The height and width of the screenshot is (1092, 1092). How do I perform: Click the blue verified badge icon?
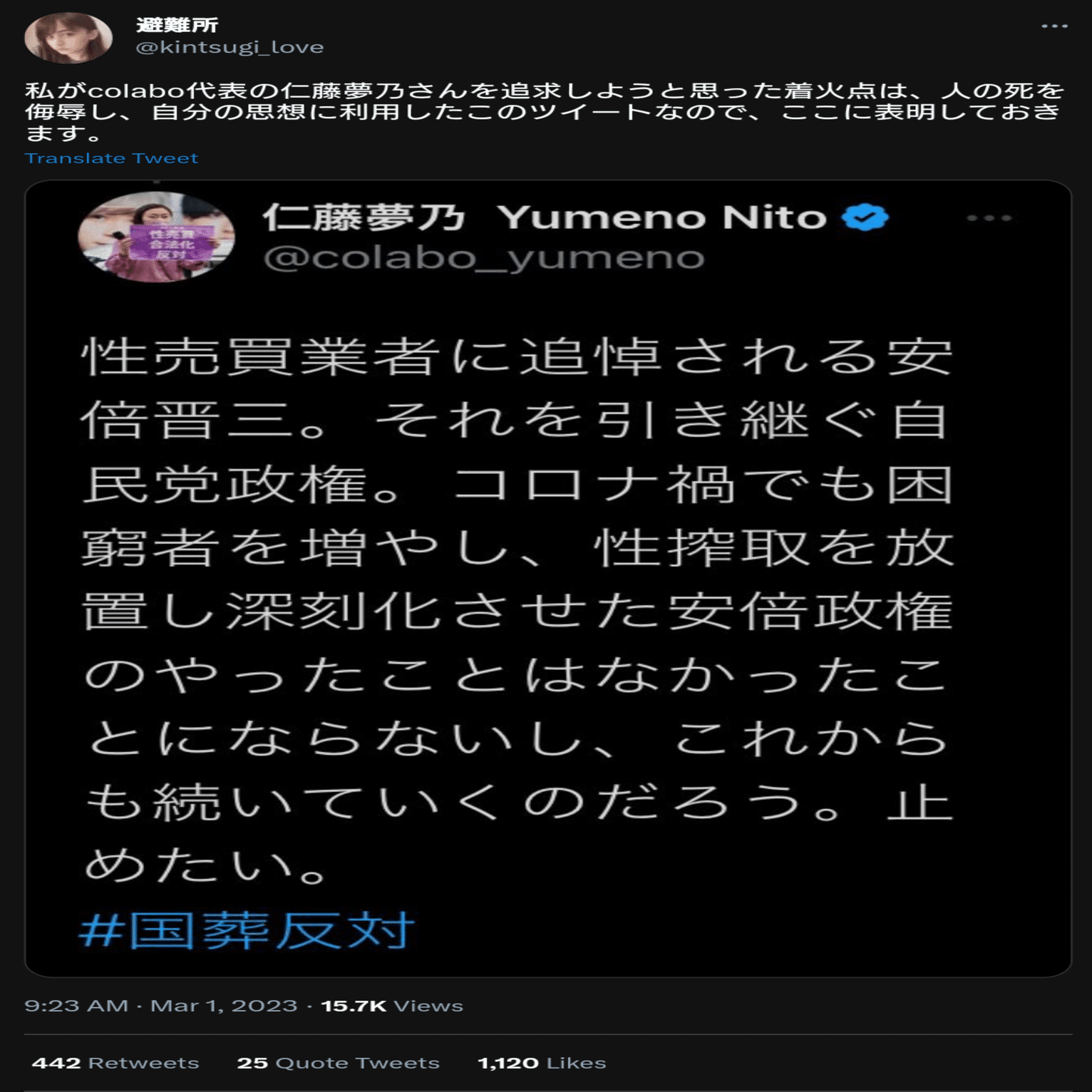point(865,217)
